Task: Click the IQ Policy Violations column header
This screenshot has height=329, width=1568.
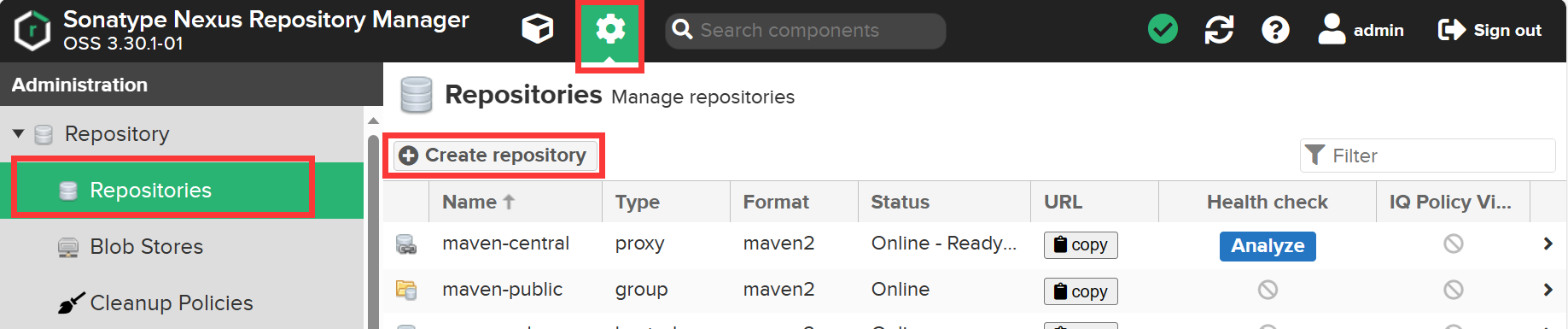Action: pyautogui.click(x=1453, y=202)
